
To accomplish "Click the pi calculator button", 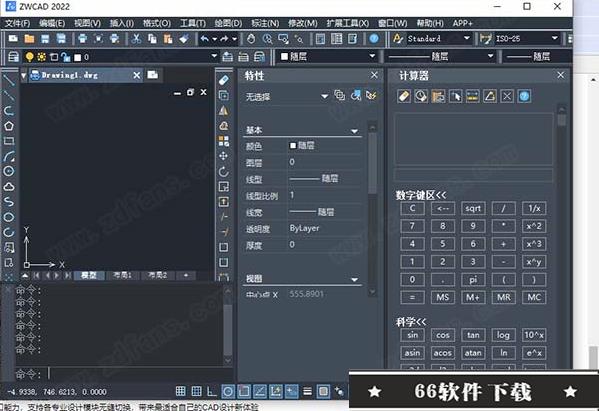I will coord(473,280).
